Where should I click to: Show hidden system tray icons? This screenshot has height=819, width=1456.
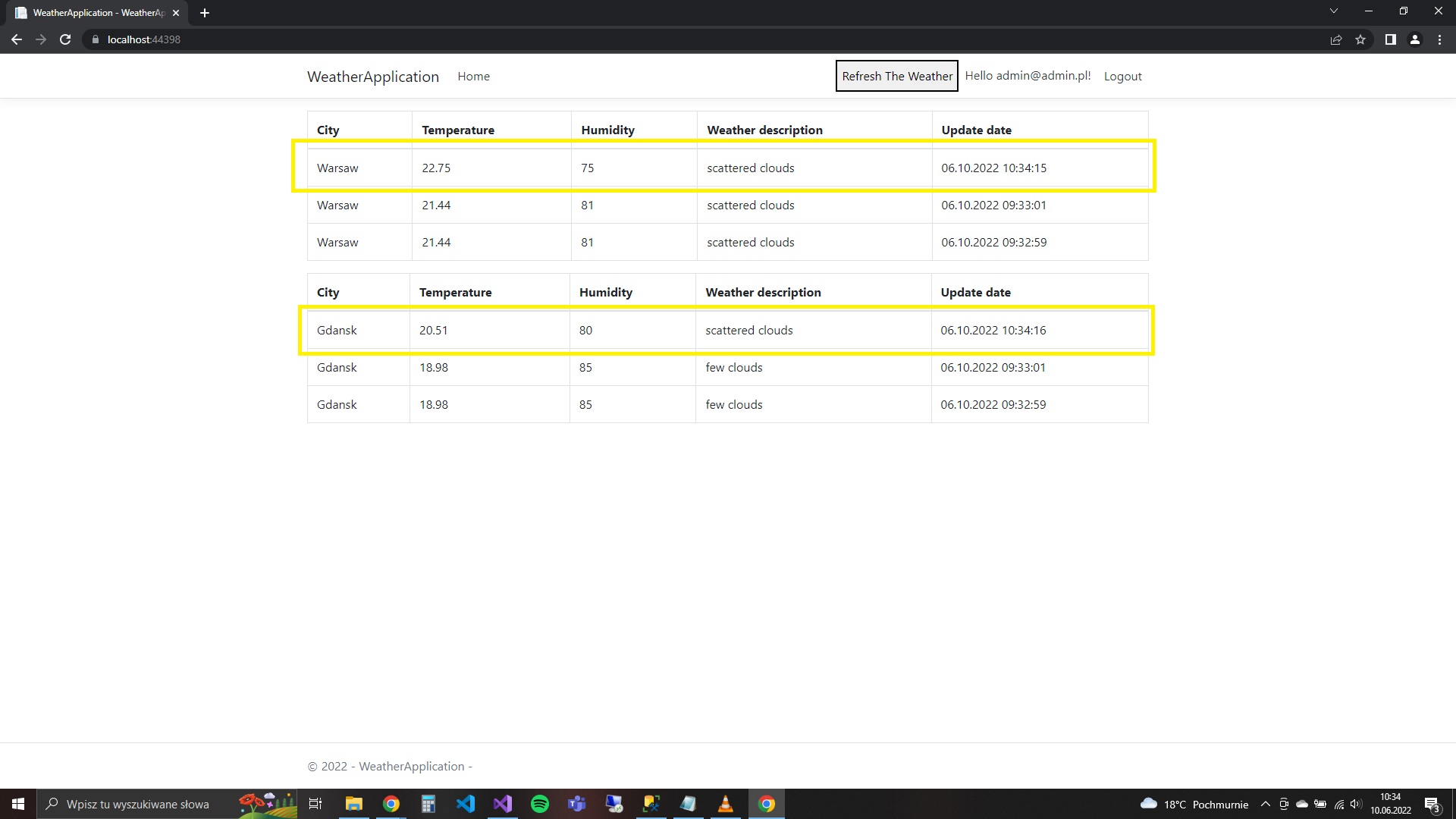pyautogui.click(x=1265, y=804)
